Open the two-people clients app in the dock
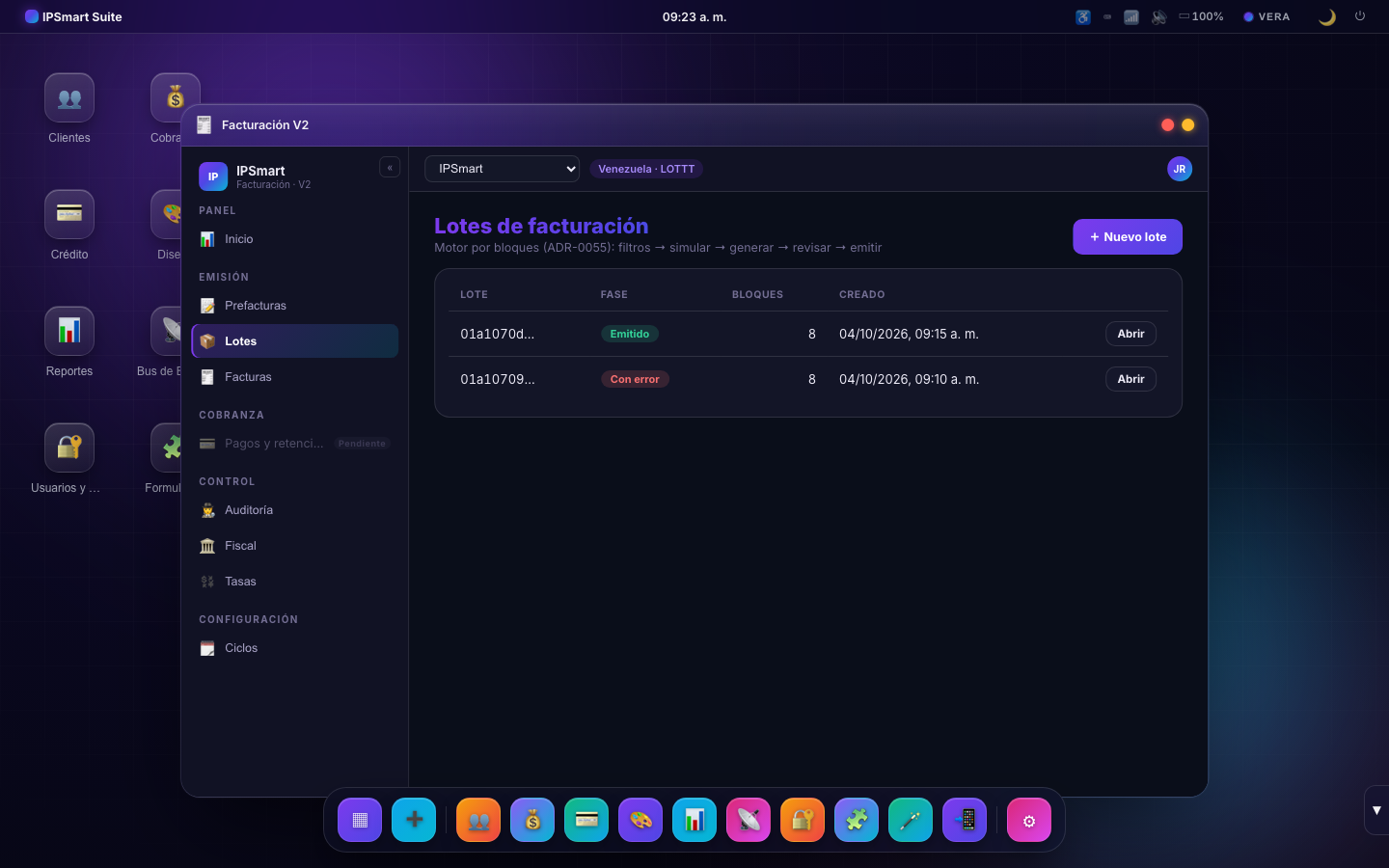Image resolution: width=1389 pixels, height=868 pixels. 478,820
